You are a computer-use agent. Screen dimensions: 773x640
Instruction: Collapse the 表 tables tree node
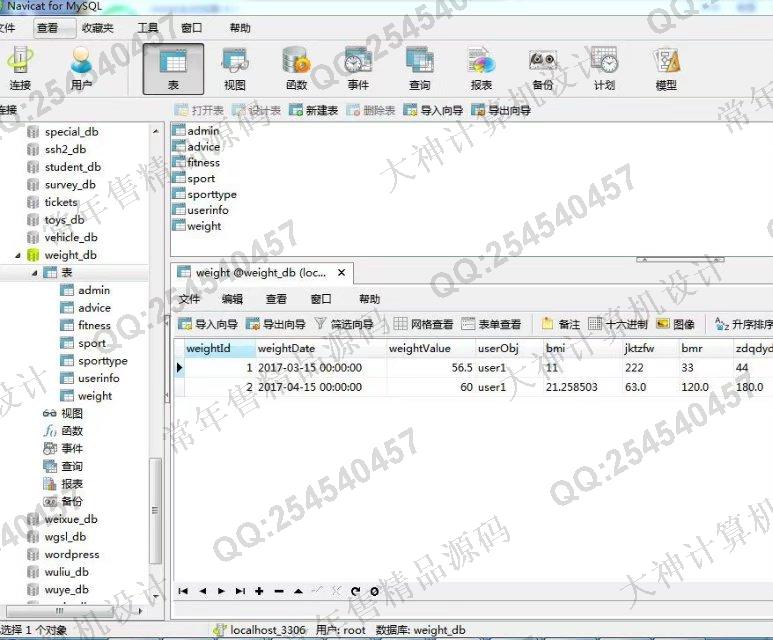tap(35, 273)
